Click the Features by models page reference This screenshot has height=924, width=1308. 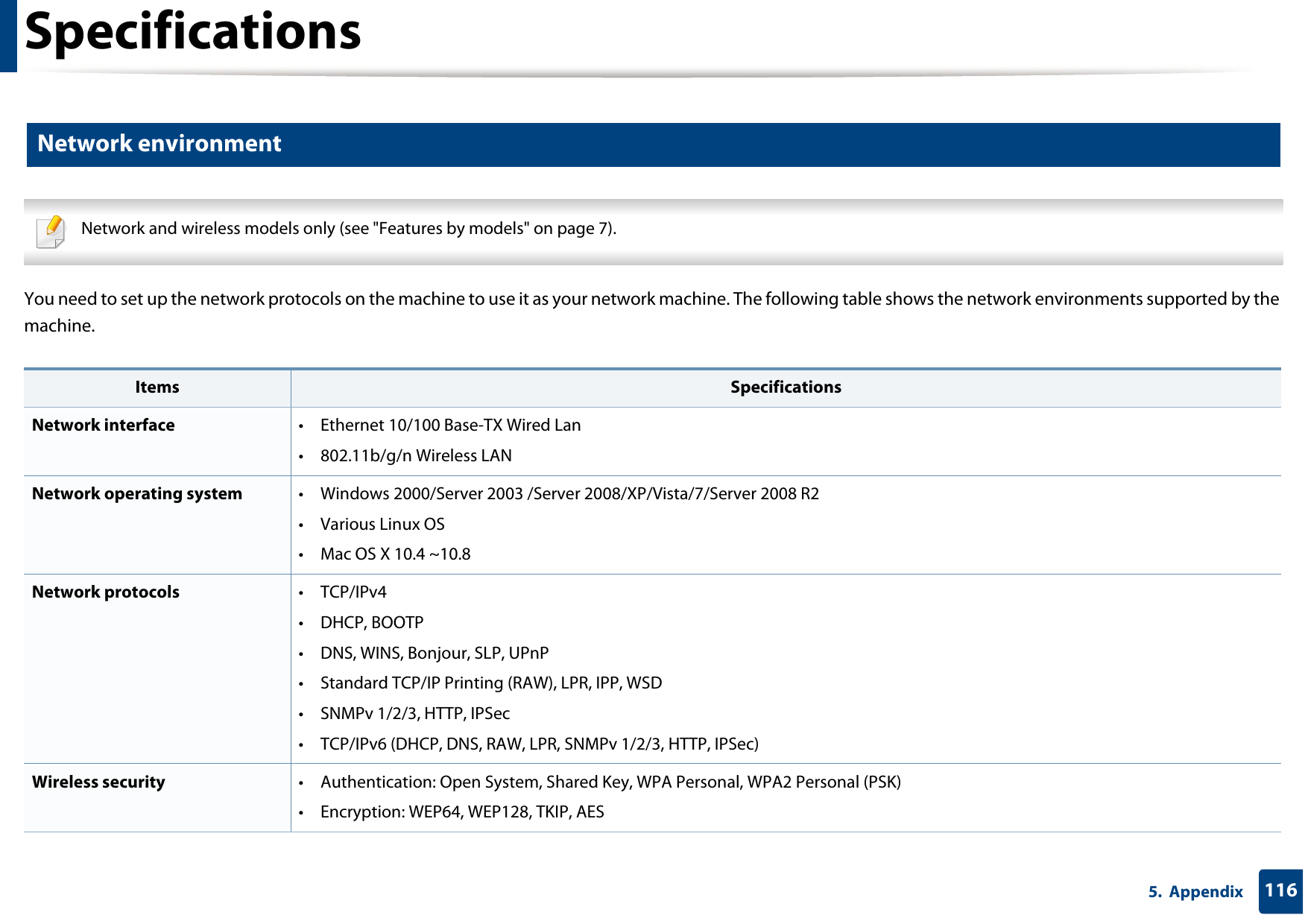[x=461, y=229]
